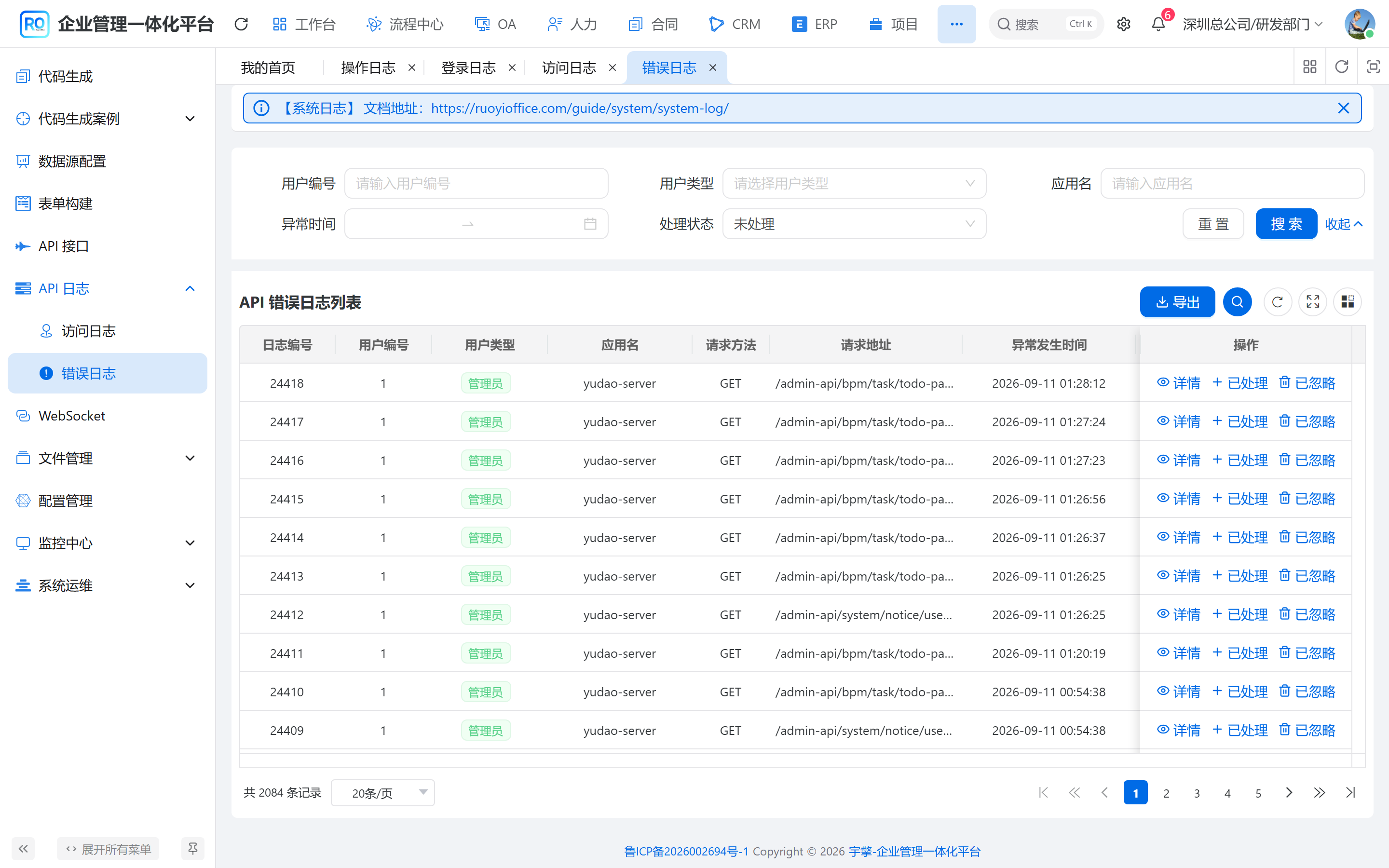
Task: Open the 处理状态 dropdown
Action: pyautogui.click(x=854, y=224)
